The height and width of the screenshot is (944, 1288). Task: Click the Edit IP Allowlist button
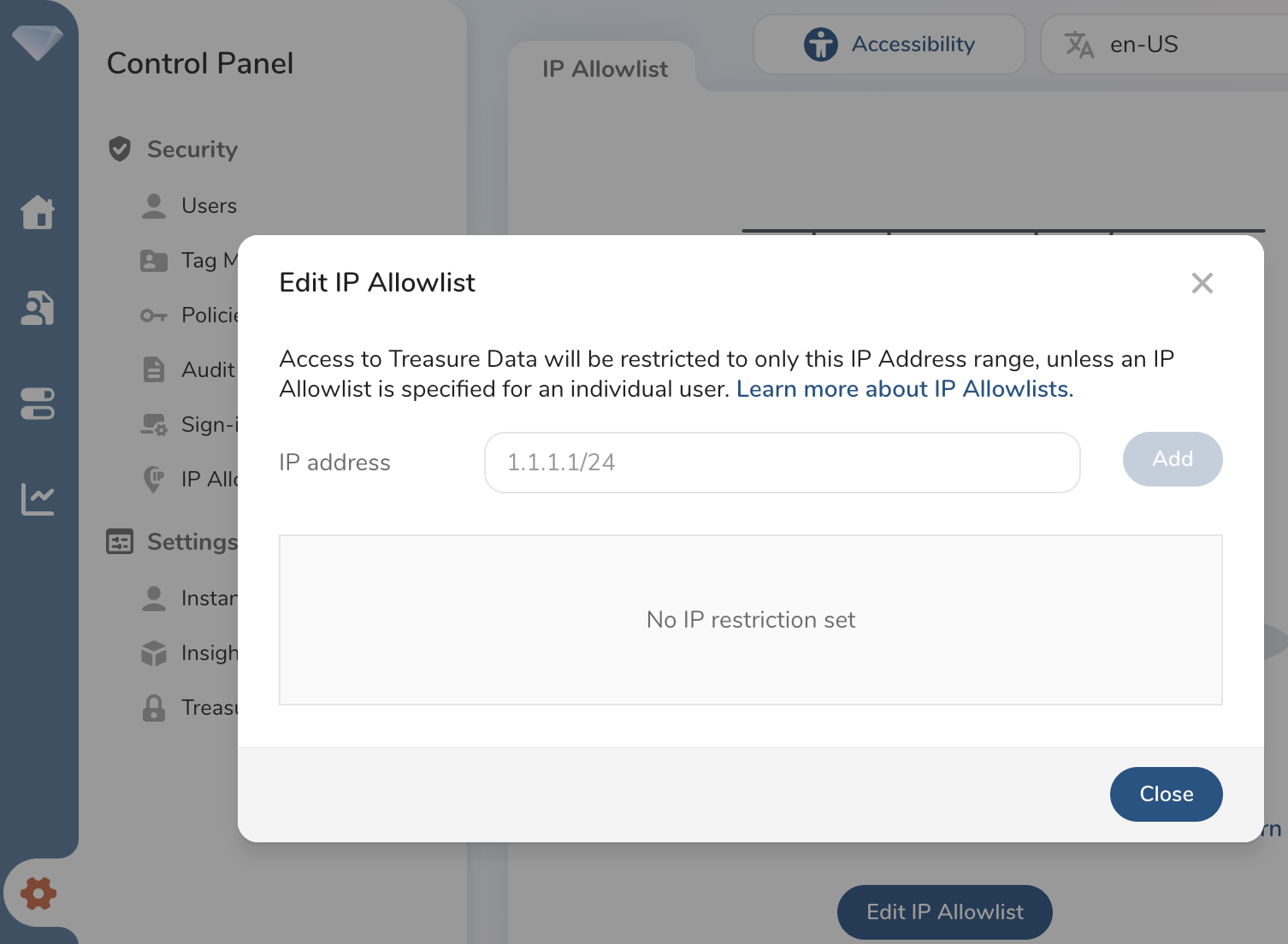944,912
